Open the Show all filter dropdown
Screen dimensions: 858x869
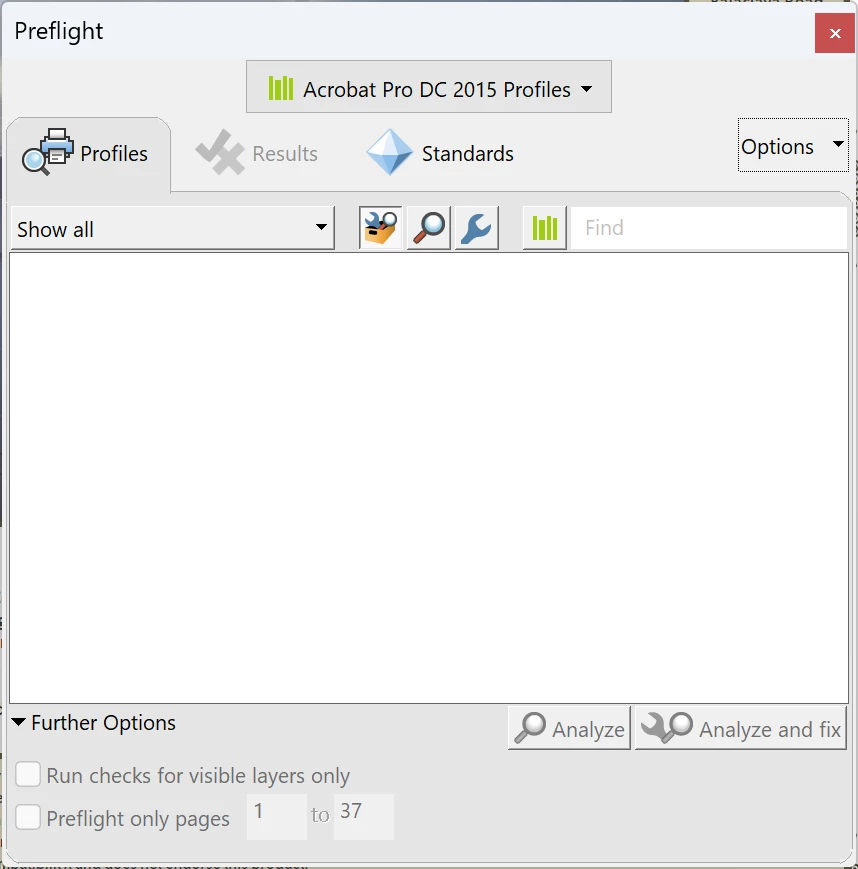point(172,228)
